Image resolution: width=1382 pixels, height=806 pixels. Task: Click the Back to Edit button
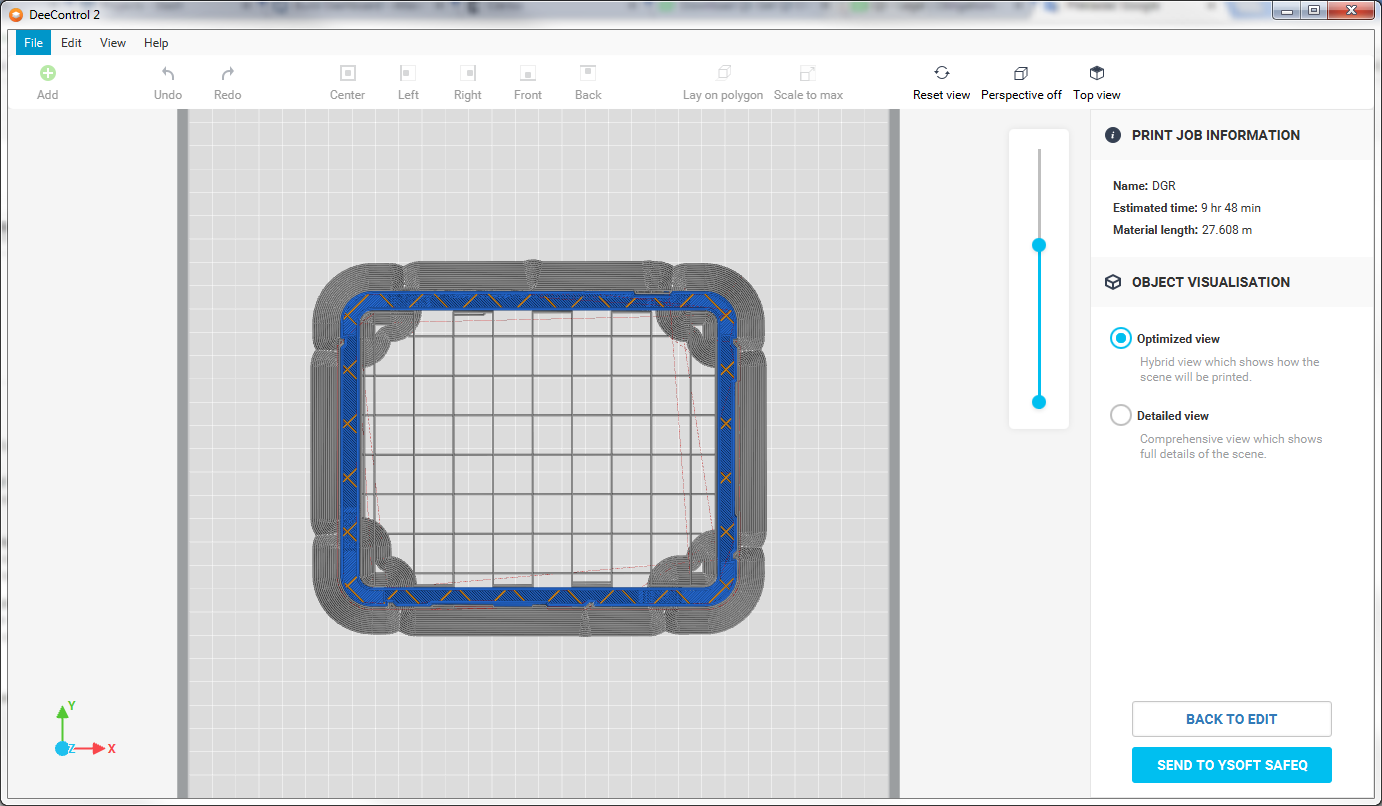pos(1231,719)
